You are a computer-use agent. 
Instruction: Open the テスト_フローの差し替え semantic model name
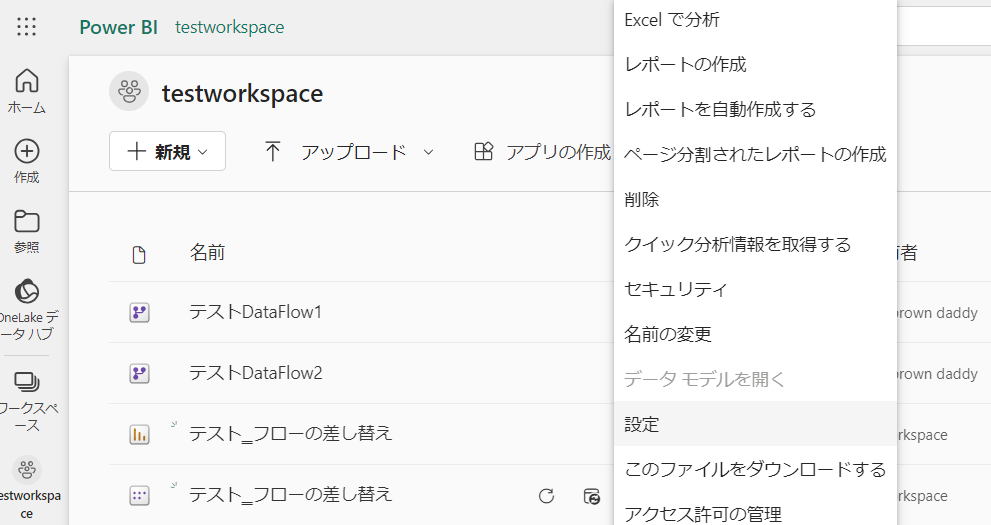pos(291,495)
